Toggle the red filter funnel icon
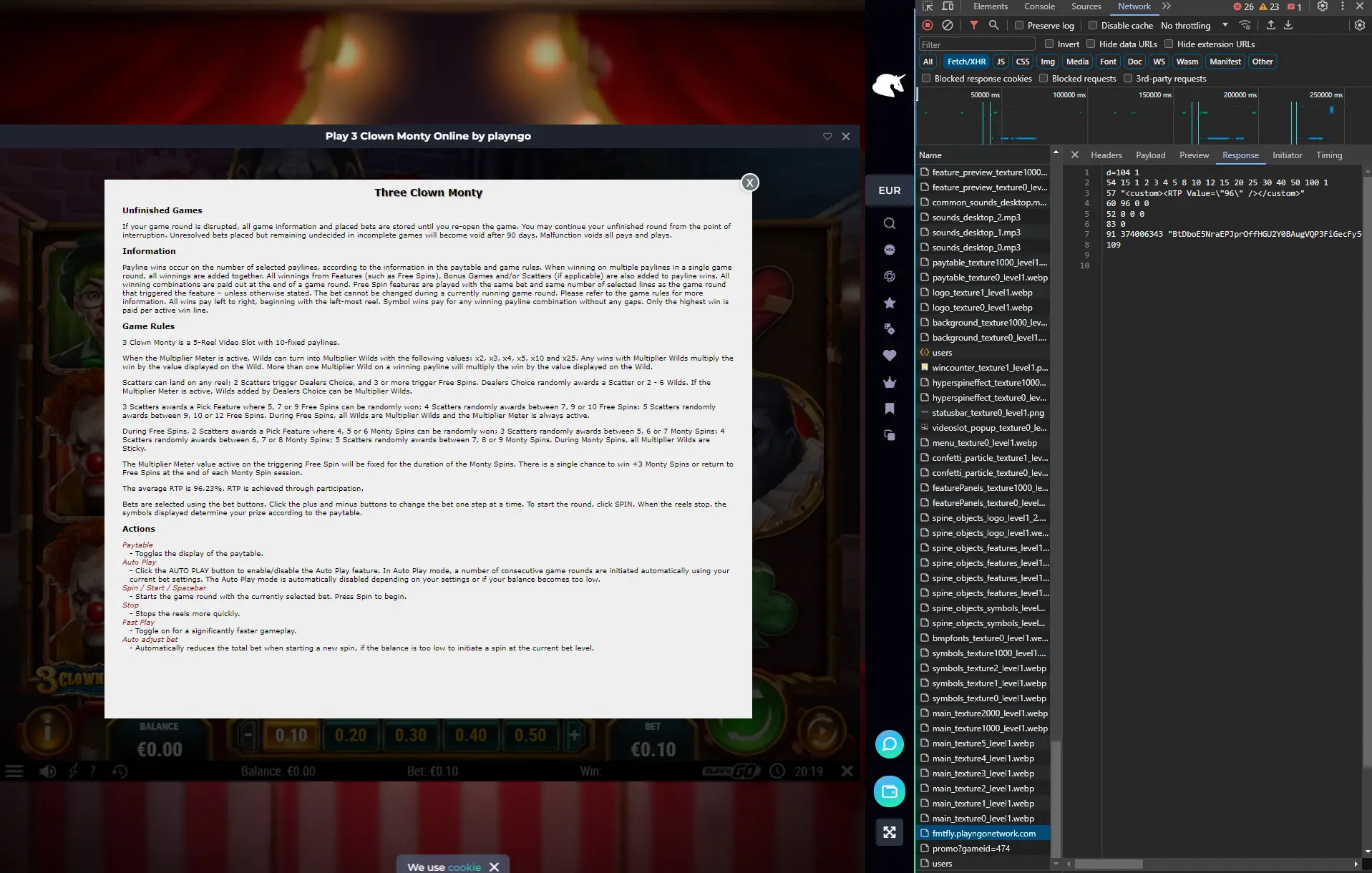Screen dimensions: 1372x873 pos(974,25)
